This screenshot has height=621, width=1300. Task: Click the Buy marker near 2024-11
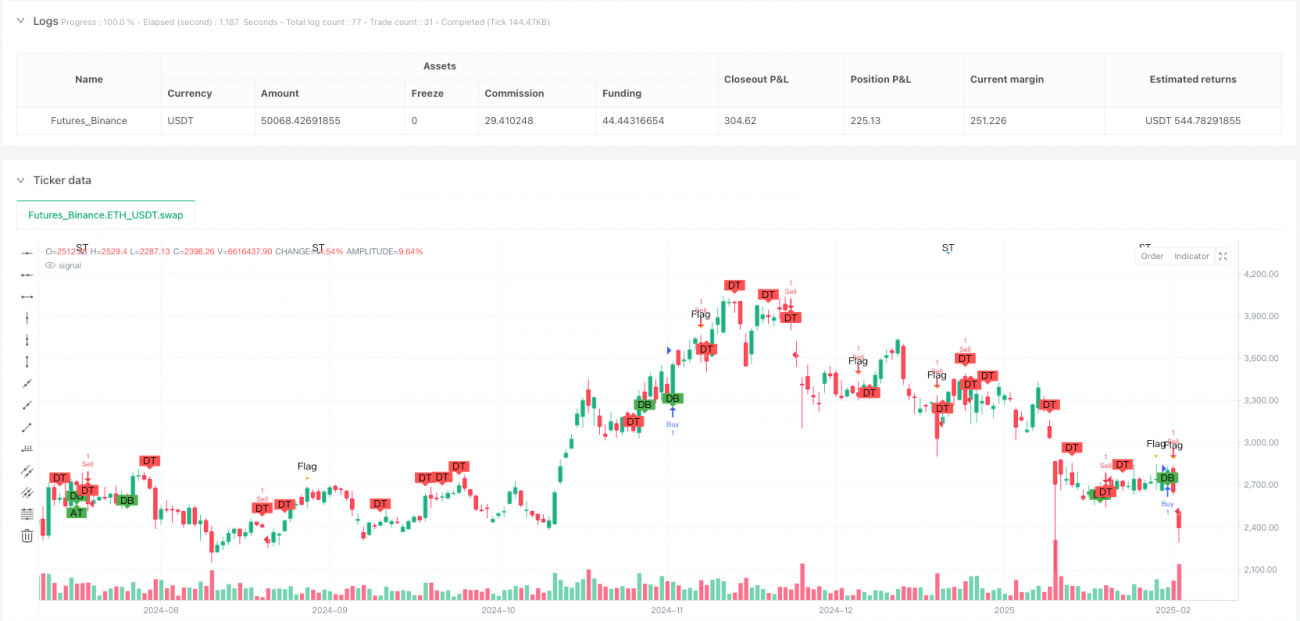coord(672,411)
